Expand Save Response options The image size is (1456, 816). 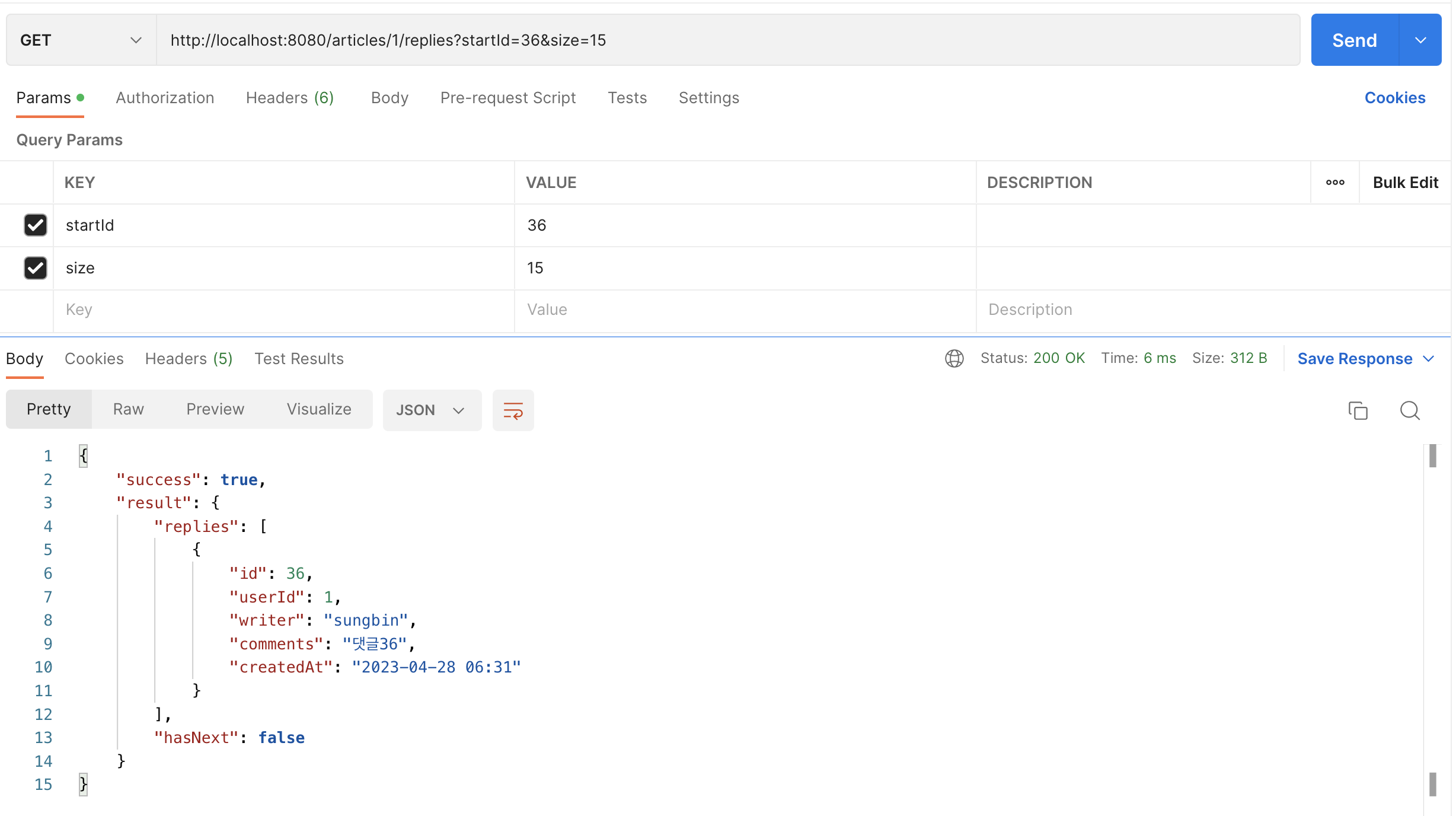click(x=1428, y=359)
